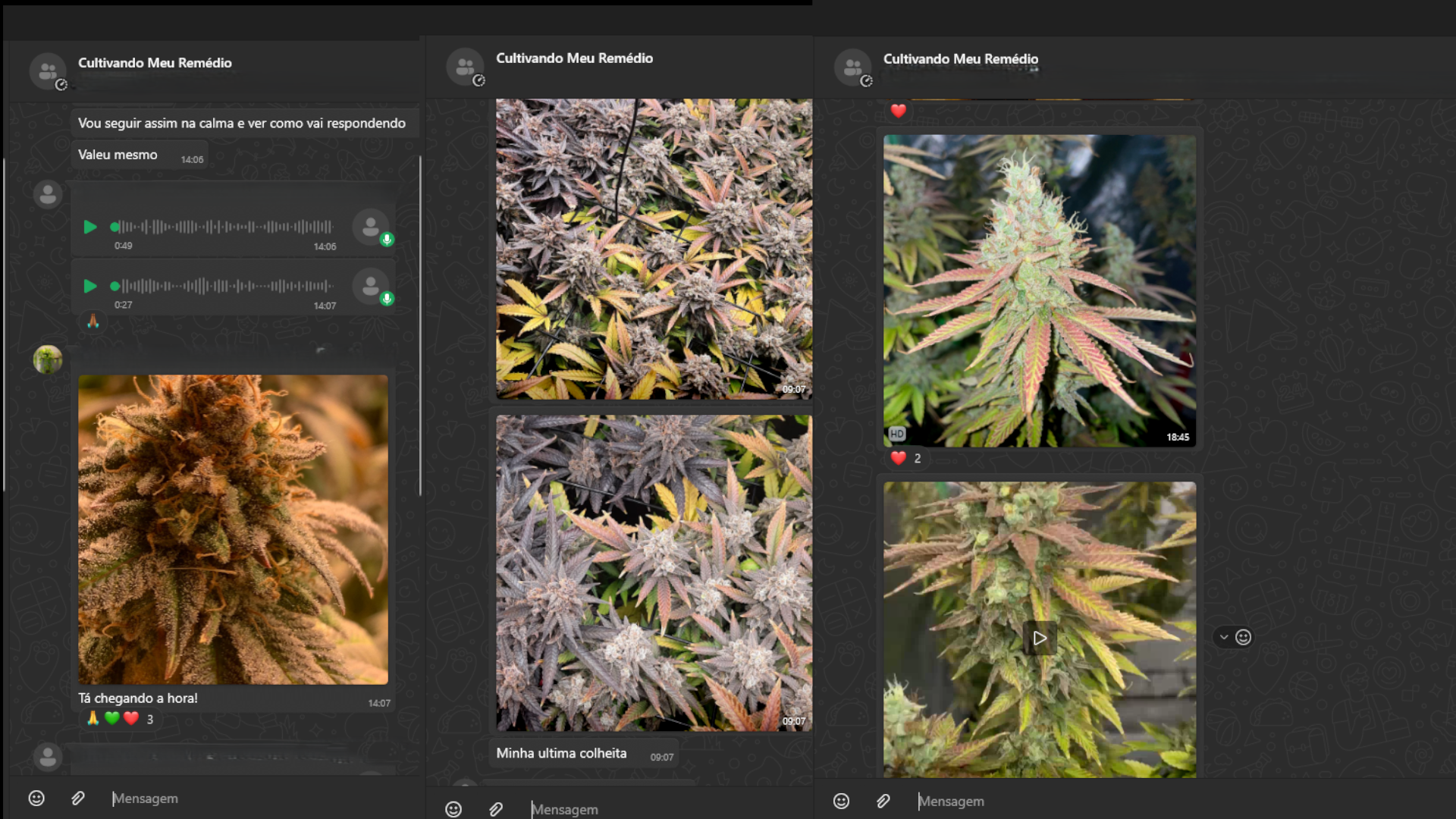This screenshot has width=1456, height=819.
Task: Play the cannabis plant video
Action: (1040, 639)
